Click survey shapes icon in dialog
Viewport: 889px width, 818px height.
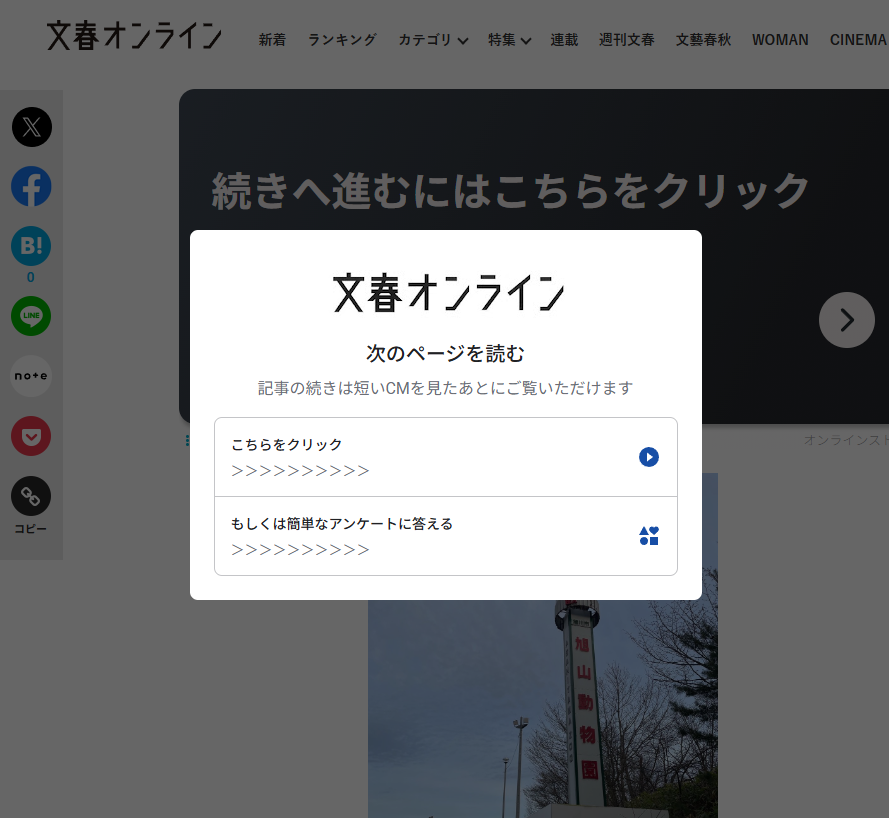click(649, 536)
